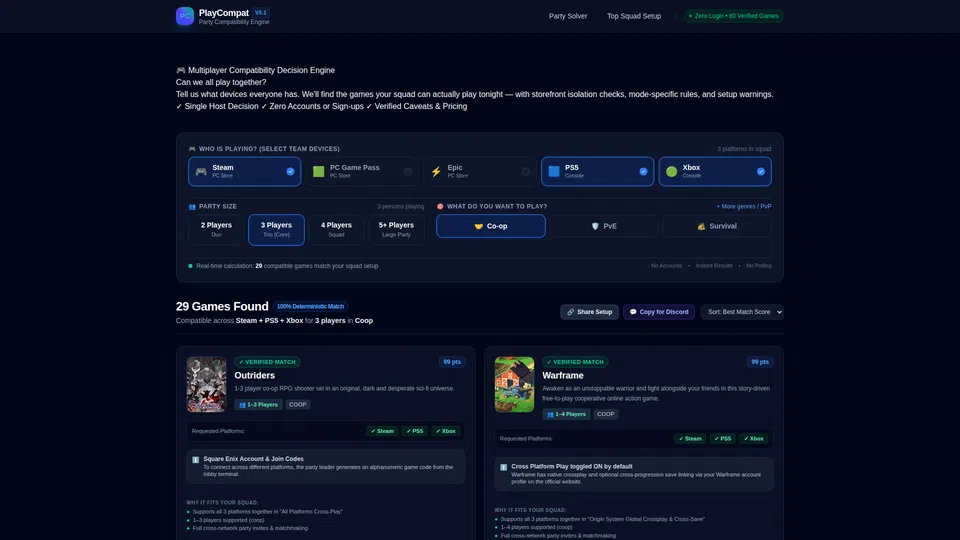Click the shield icon on PvE
Viewport: 960px width, 540px height.
[595, 226]
